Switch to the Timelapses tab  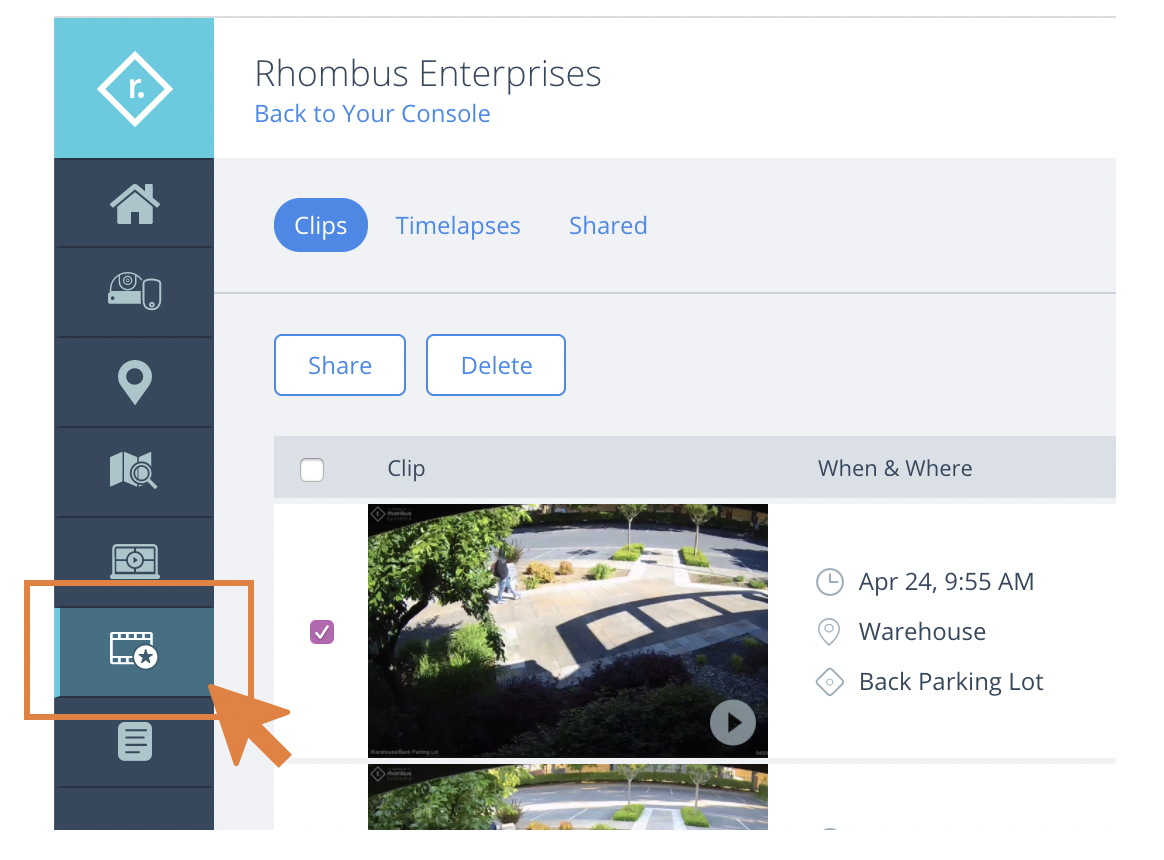(x=458, y=225)
